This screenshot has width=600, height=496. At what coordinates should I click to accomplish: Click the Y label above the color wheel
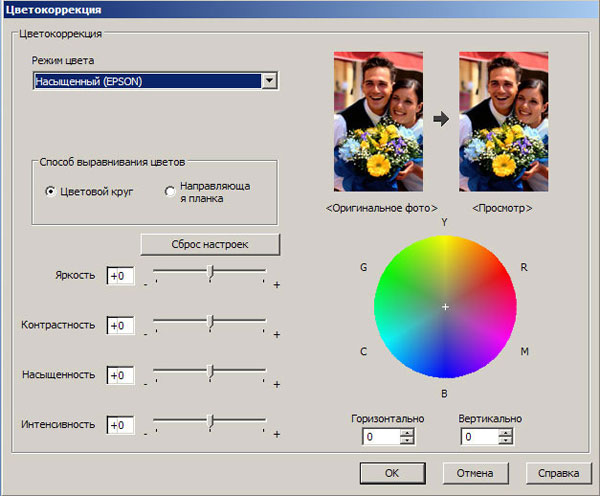(444, 222)
